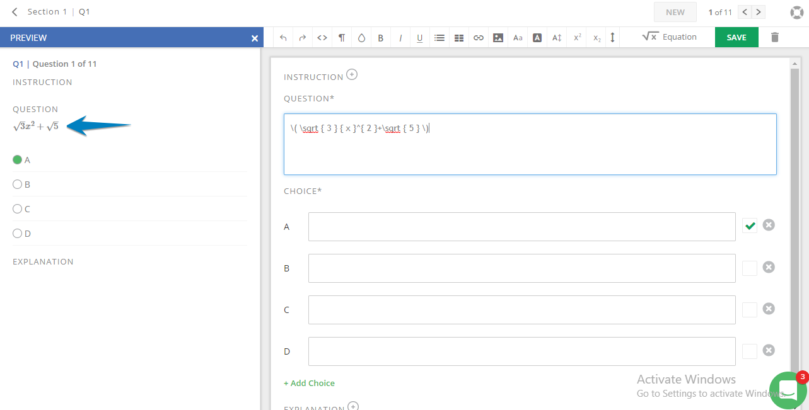Apply superscript formatting
809x410 pixels.
pos(577,38)
